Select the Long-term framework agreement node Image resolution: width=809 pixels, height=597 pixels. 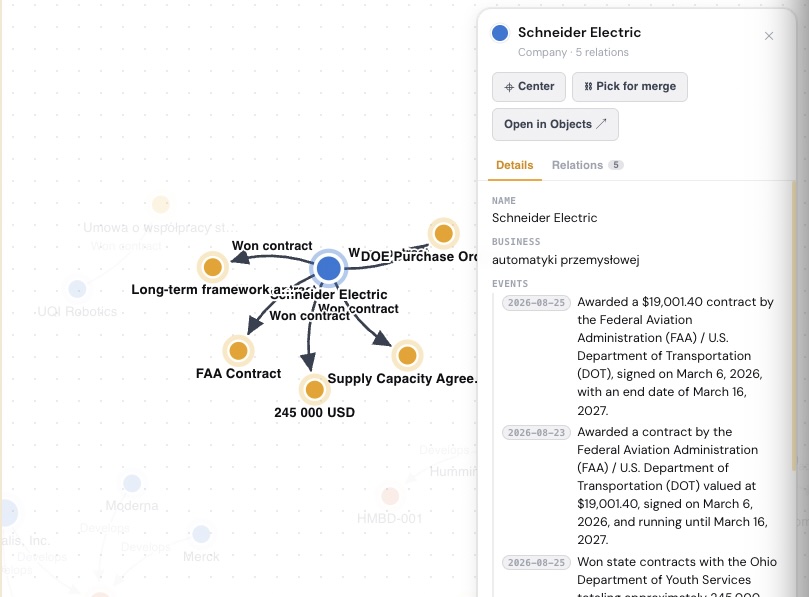click(x=213, y=267)
